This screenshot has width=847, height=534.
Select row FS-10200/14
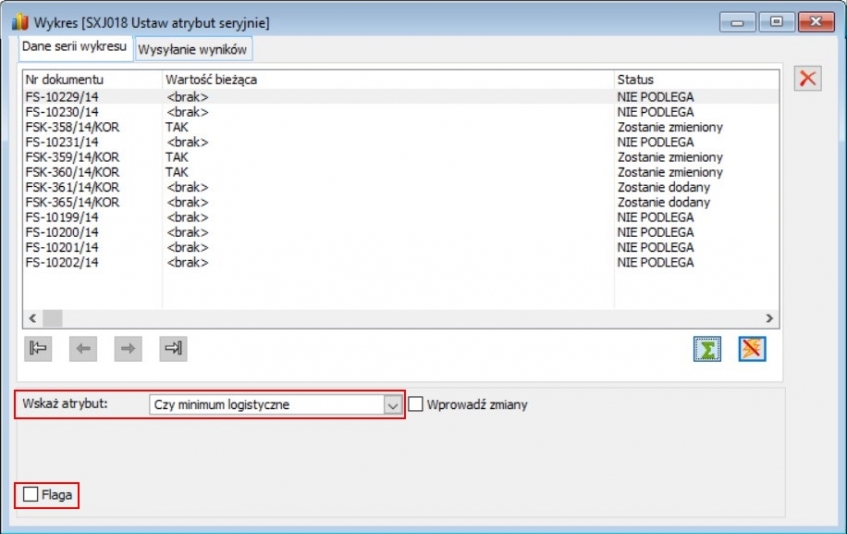tap(401, 232)
